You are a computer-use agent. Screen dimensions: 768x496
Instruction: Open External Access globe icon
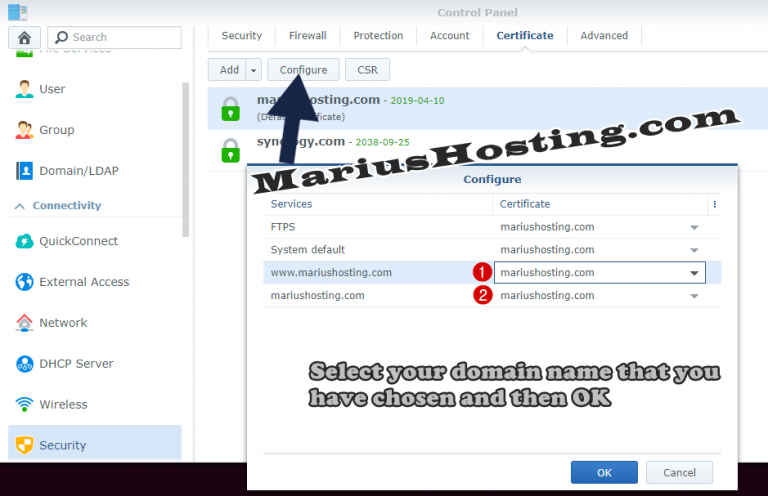click(x=25, y=282)
